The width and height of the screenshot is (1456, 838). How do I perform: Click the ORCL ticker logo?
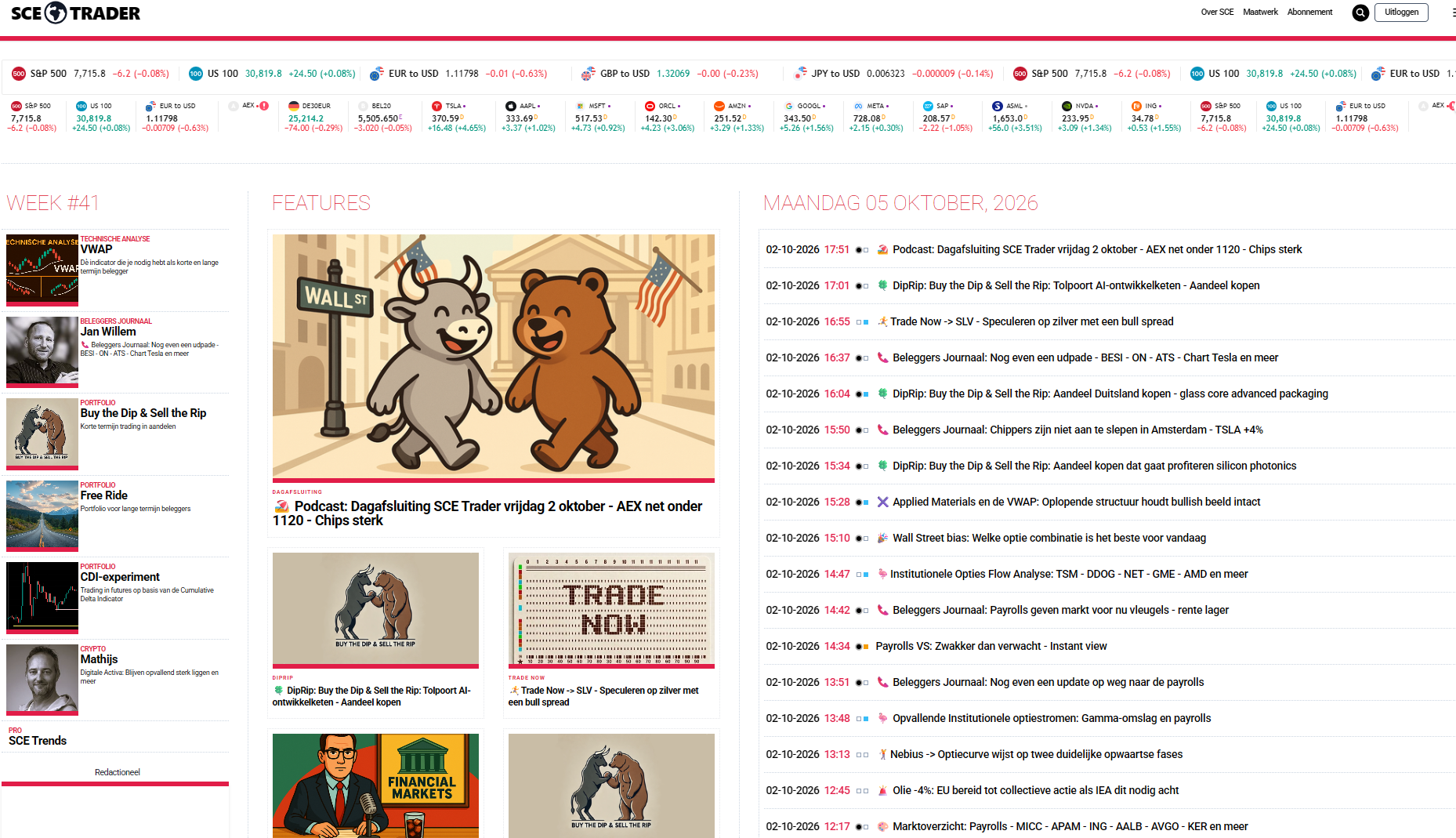pyautogui.click(x=650, y=106)
